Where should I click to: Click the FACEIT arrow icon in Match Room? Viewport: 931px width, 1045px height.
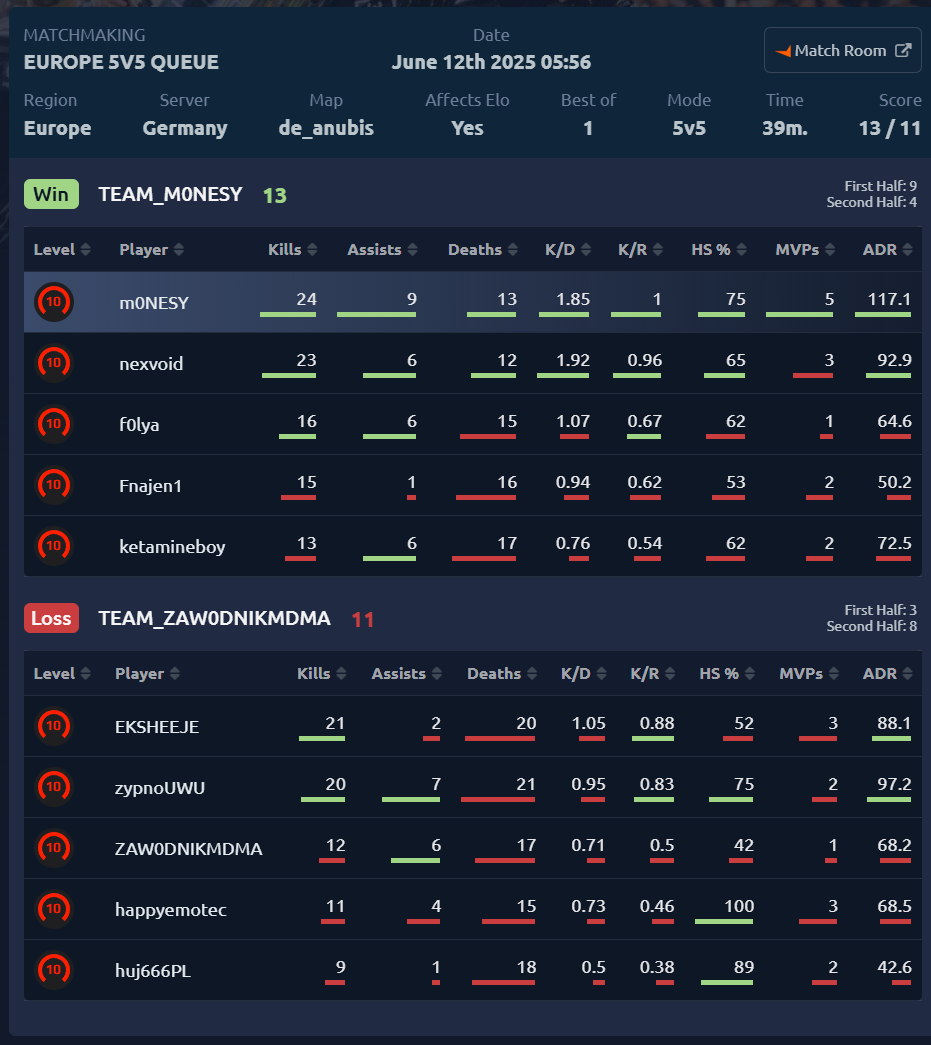[x=783, y=51]
